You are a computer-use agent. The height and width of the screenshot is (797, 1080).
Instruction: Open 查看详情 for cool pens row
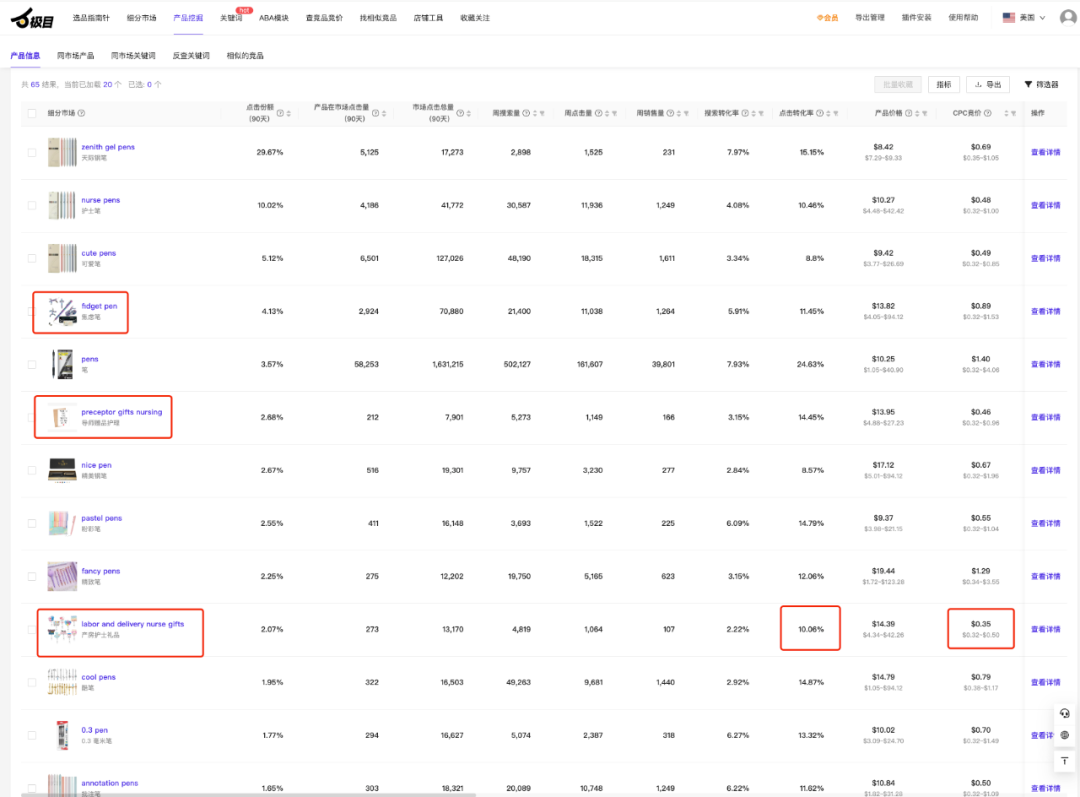1046,683
